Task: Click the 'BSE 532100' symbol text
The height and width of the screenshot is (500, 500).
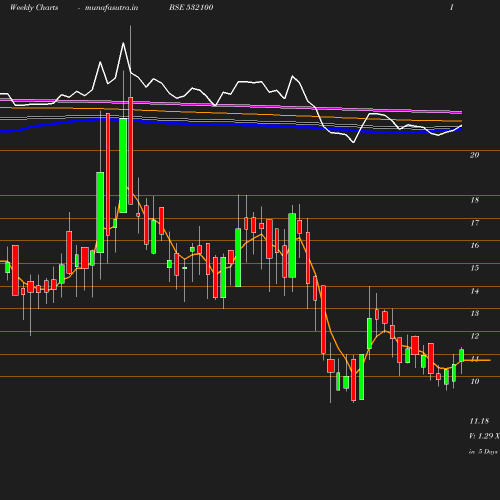Action: (191, 7)
